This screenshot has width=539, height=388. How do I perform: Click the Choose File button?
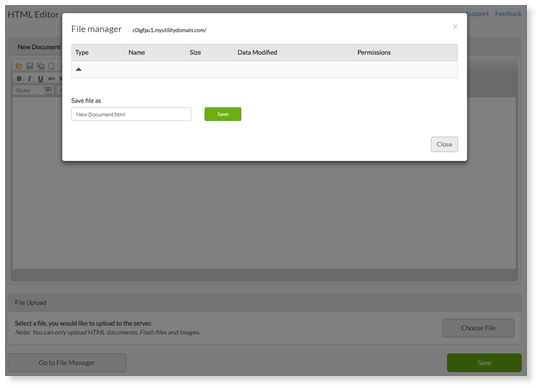pos(478,328)
